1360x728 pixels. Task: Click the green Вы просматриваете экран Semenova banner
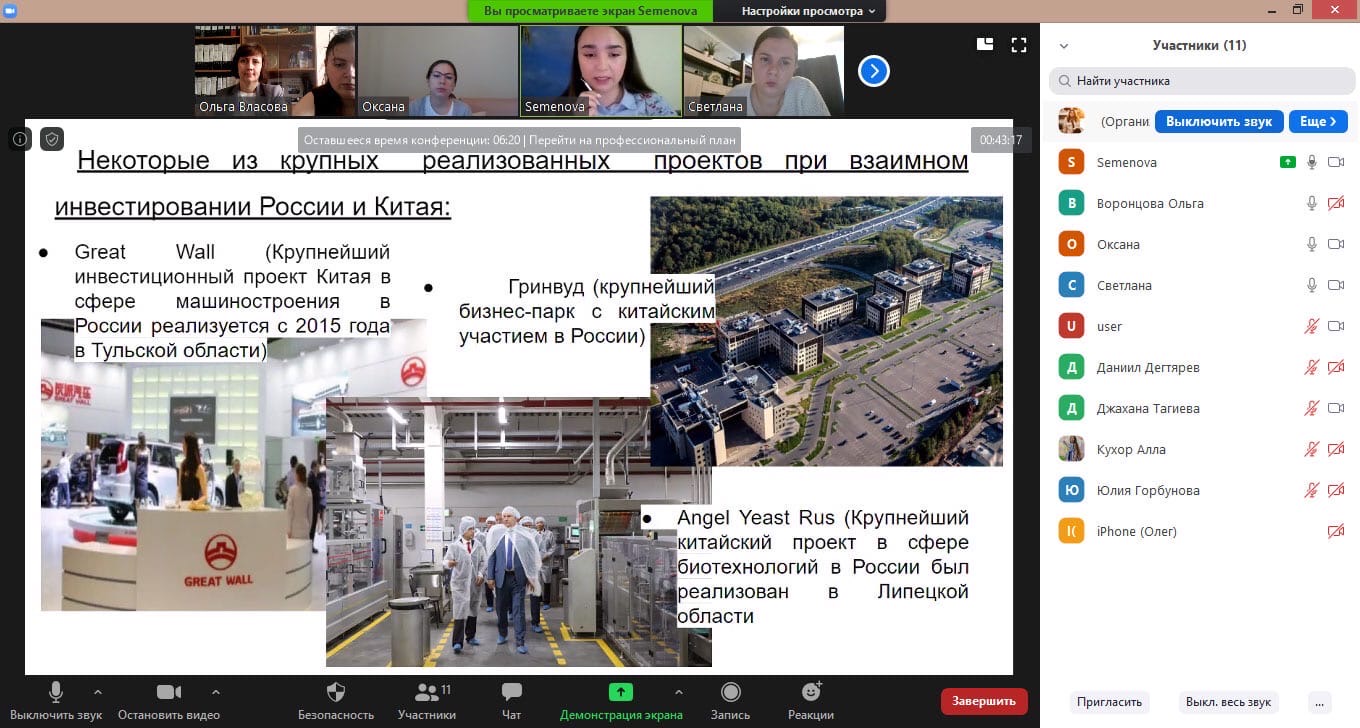click(x=590, y=11)
